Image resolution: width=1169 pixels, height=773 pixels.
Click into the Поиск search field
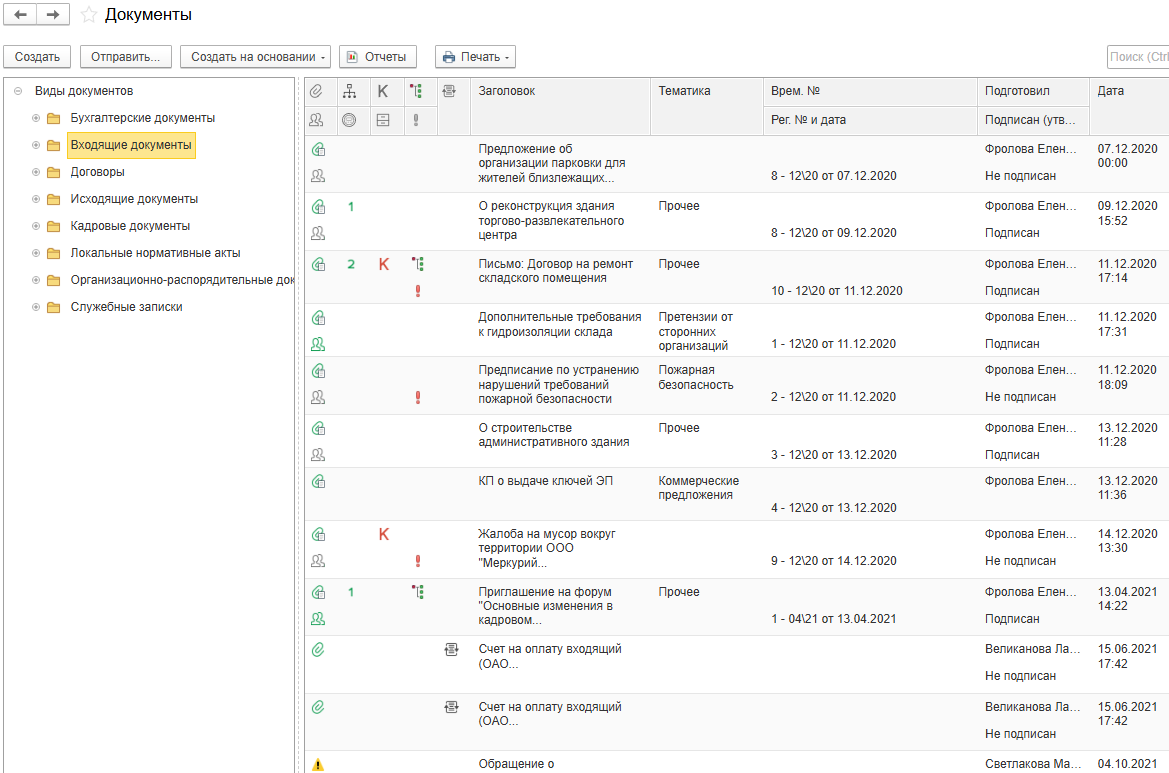tap(1138, 57)
